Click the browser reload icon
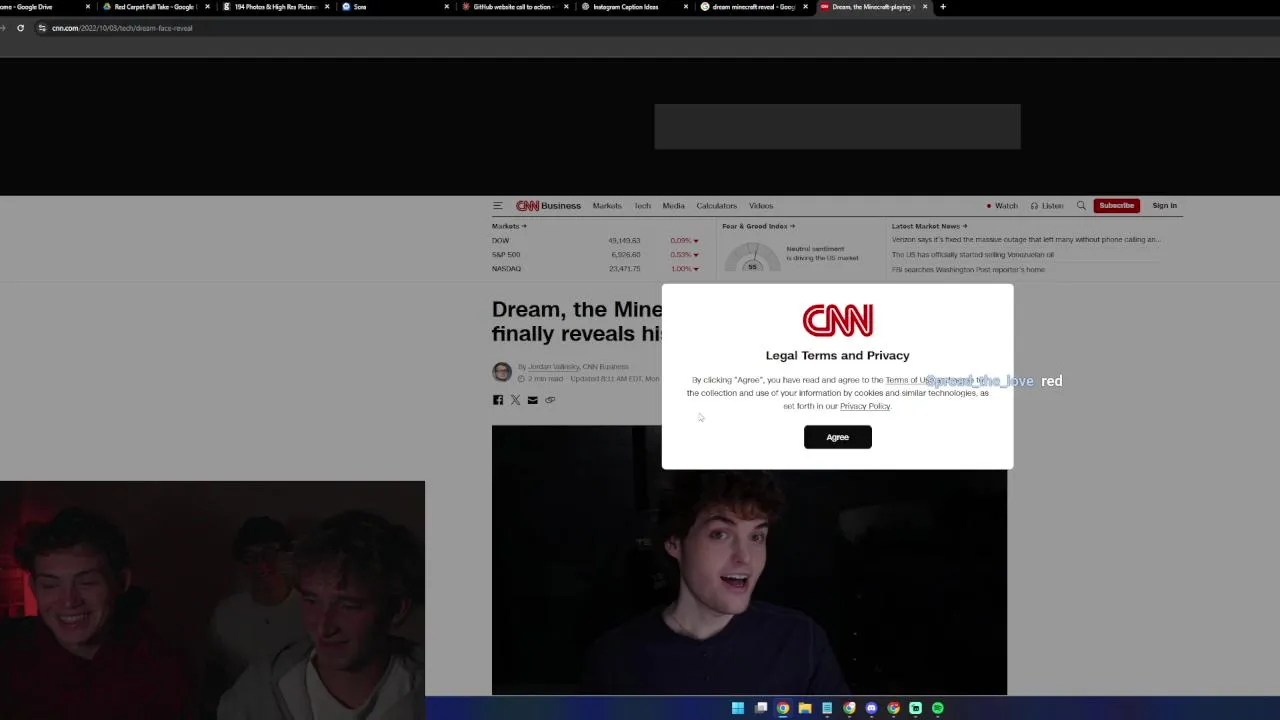Viewport: 1280px width, 720px height. 20,28
